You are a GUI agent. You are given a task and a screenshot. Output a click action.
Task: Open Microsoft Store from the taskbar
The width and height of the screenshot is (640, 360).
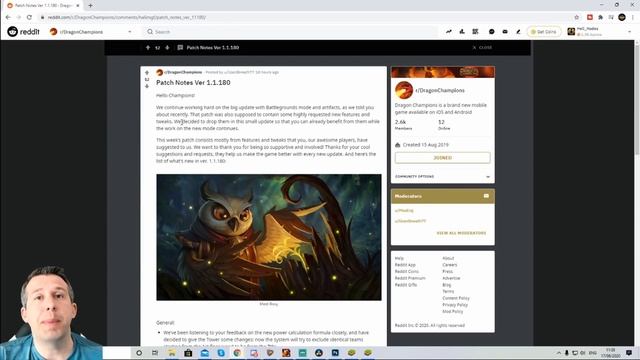(x=188, y=353)
